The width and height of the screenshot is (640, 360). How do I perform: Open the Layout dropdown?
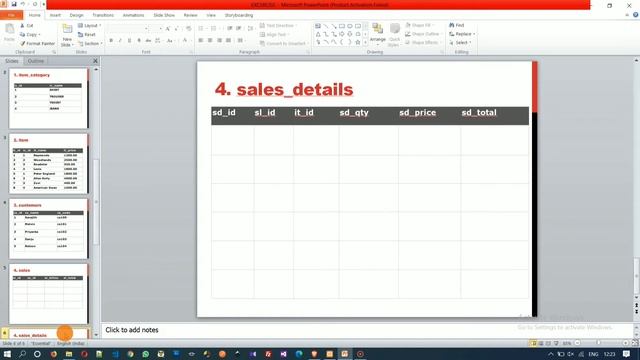[89, 26]
